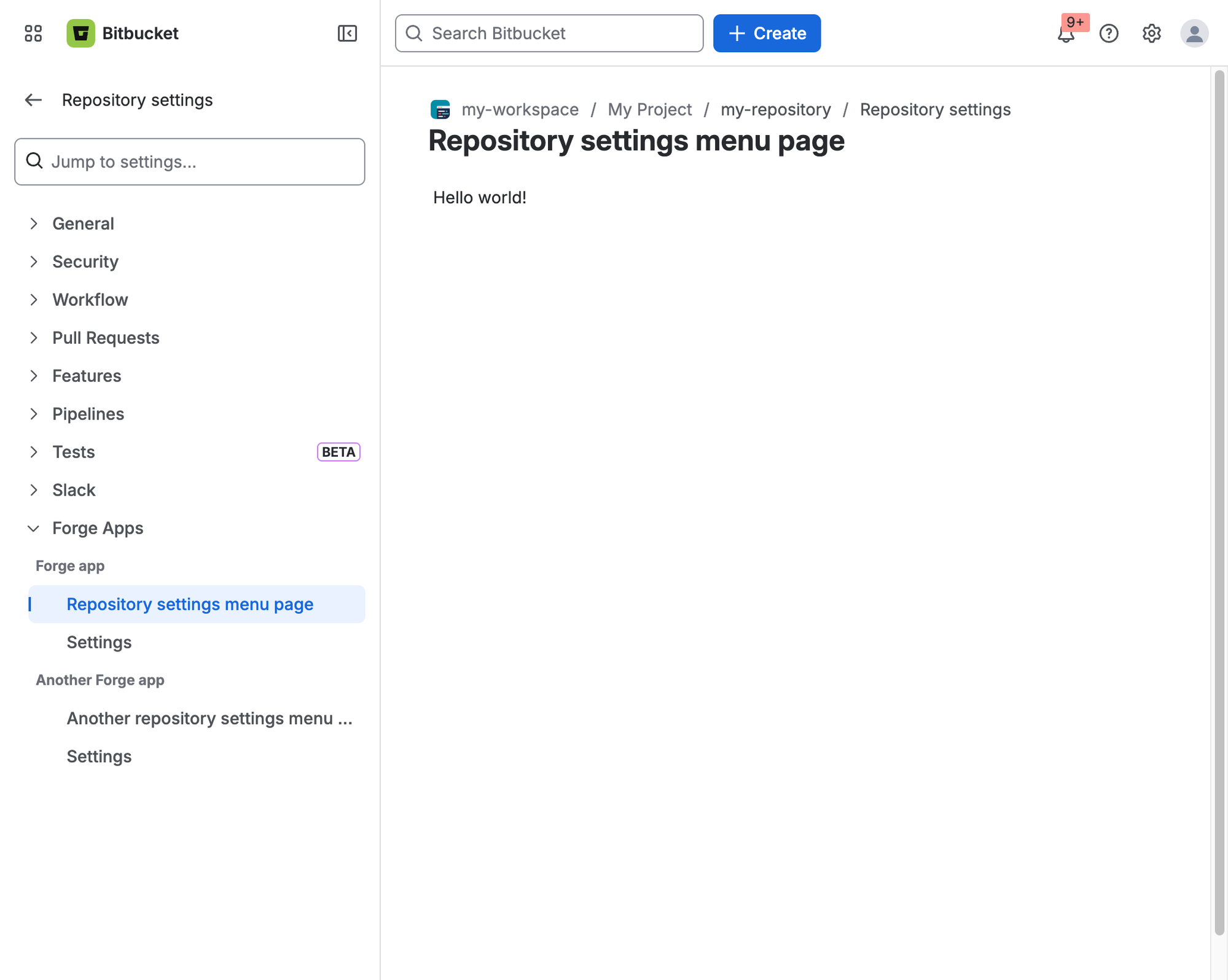The width and height of the screenshot is (1228, 980).
Task: Expand the Pull Requests section
Action: [190, 338]
